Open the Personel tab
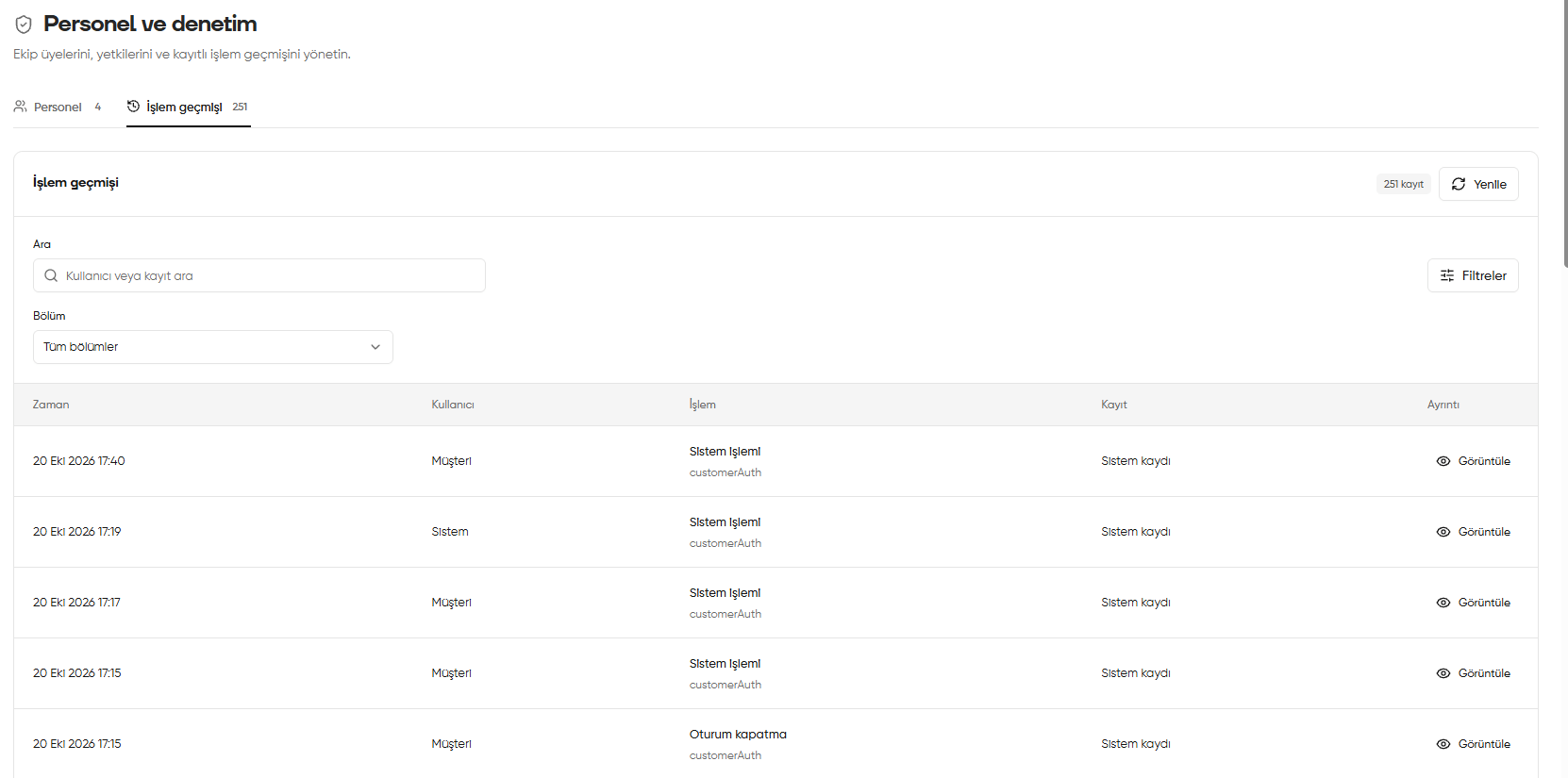The width and height of the screenshot is (1568, 778). tap(58, 107)
